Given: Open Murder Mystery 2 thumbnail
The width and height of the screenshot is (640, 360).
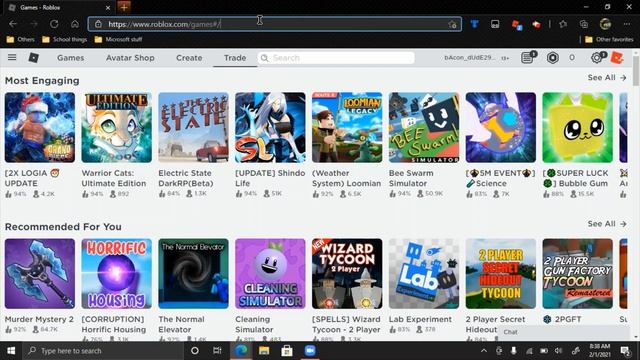Looking at the screenshot, I should pyautogui.click(x=40, y=273).
